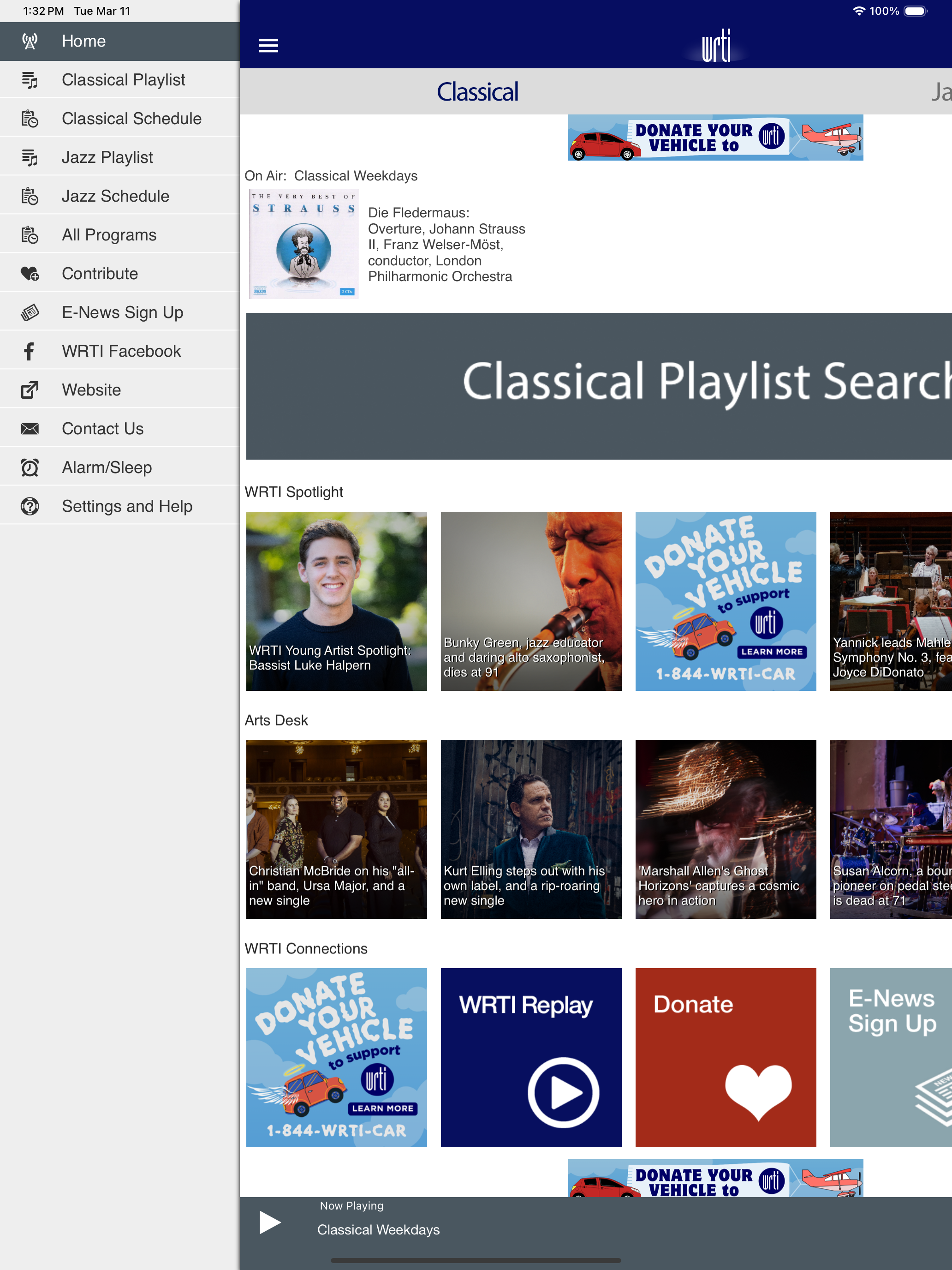Viewport: 952px width, 1270px height.
Task: Click the E-News Sign Up newspaper icon
Action: coord(30,312)
